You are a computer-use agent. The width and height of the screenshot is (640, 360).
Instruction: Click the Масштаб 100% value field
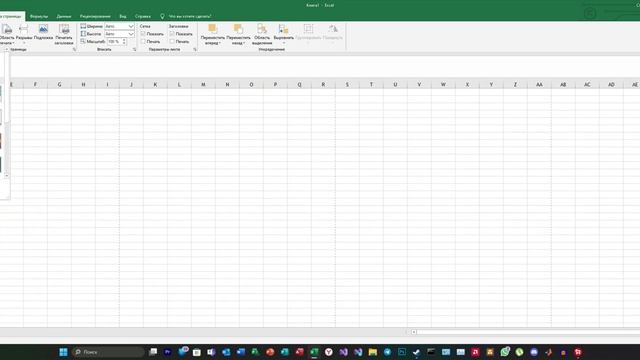[x=114, y=41]
